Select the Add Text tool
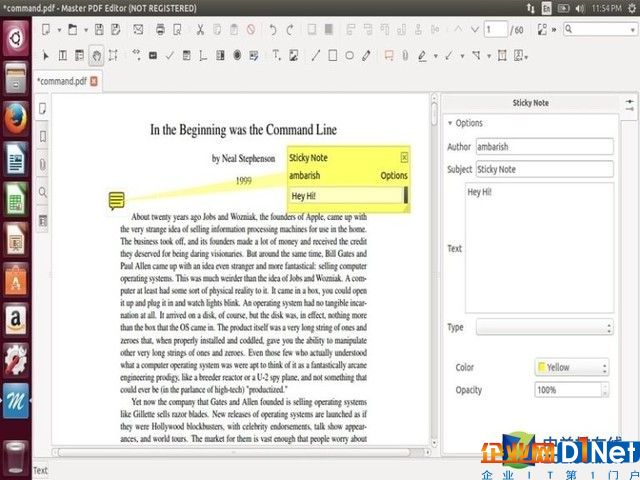The height and width of the screenshot is (480, 640). pyautogui.click(x=276, y=55)
